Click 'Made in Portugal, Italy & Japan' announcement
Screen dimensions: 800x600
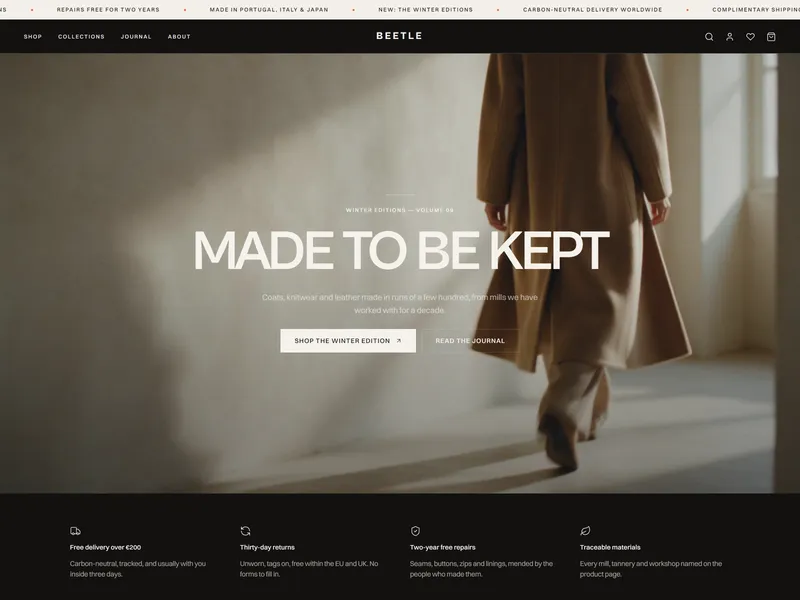tap(269, 10)
